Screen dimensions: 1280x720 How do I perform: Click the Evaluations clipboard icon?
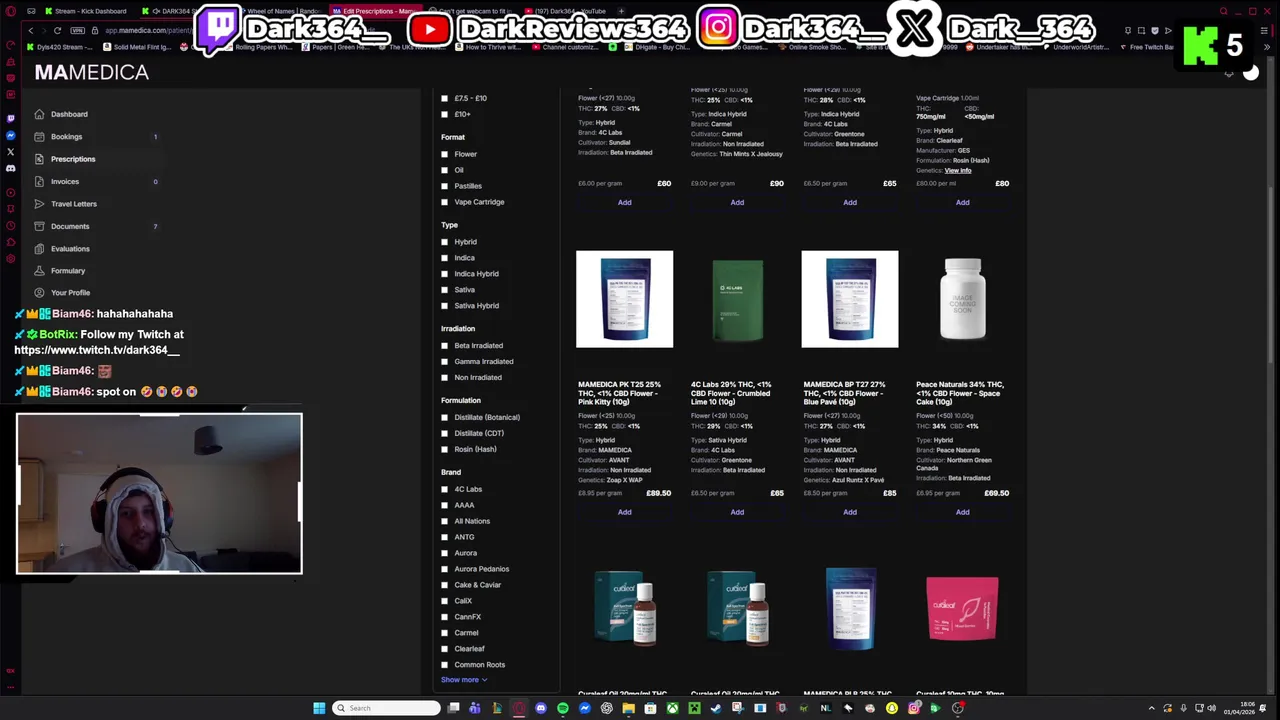click(x=39, y=248)
